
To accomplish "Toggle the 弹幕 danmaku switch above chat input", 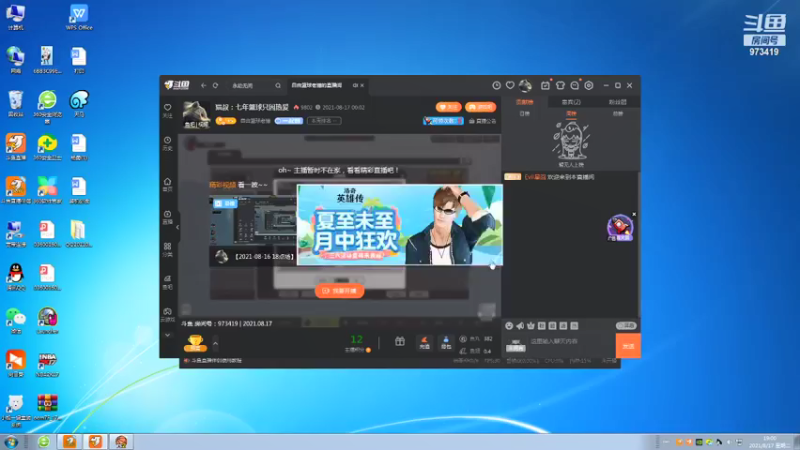I will point(626,326).
